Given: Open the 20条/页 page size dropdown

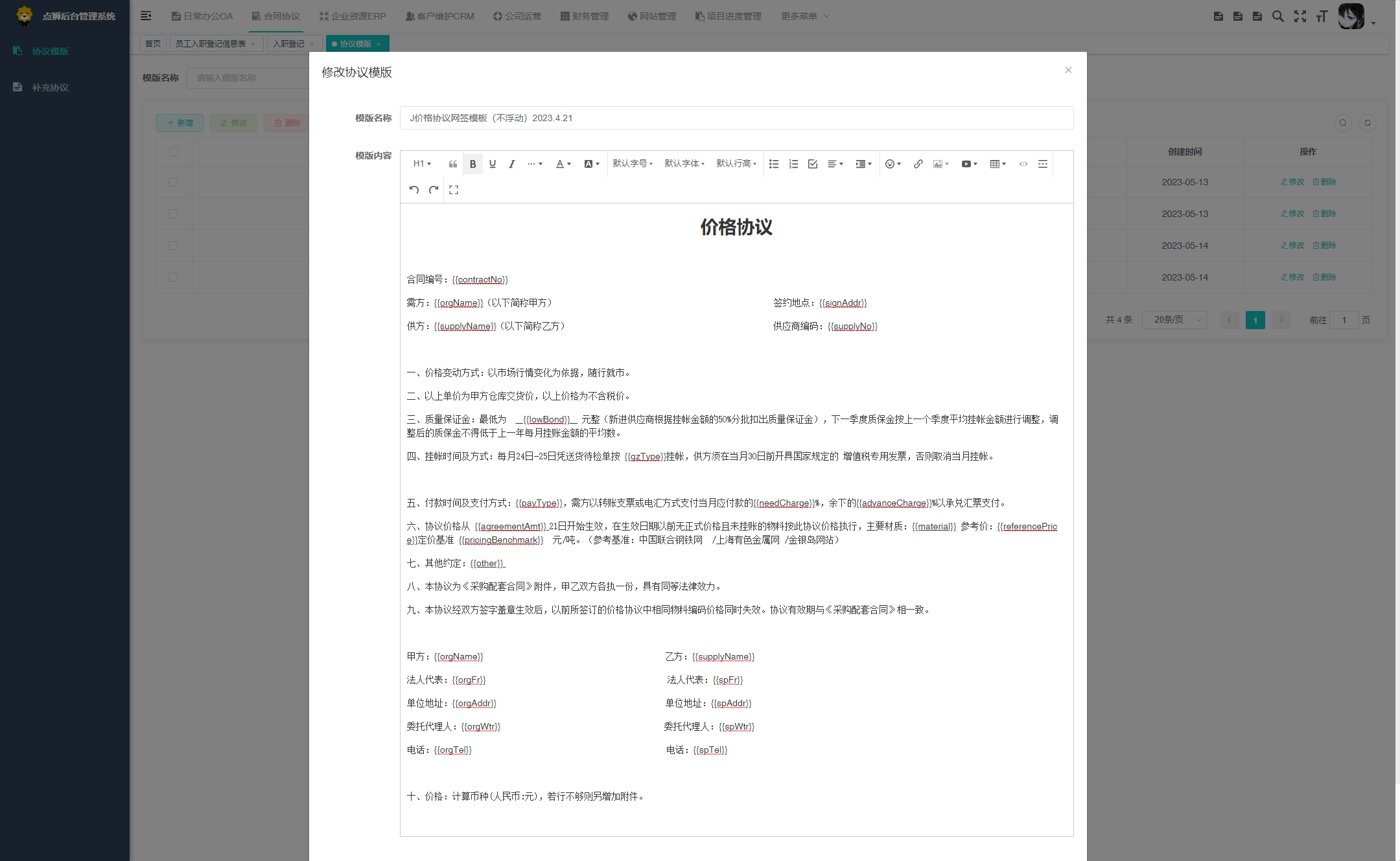Looking at the screenshot, I should coord(1174,319).
